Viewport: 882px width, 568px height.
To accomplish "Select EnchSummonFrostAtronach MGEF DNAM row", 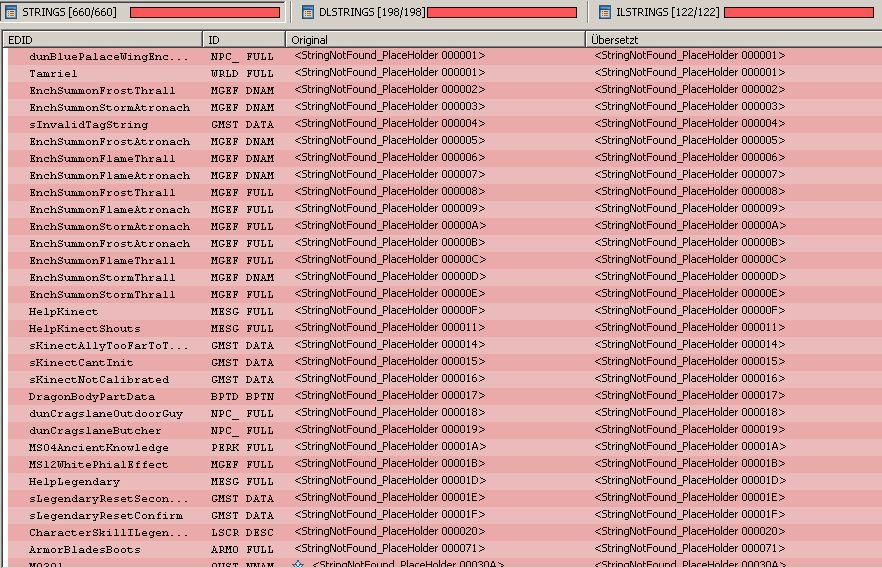I will 444,141.
